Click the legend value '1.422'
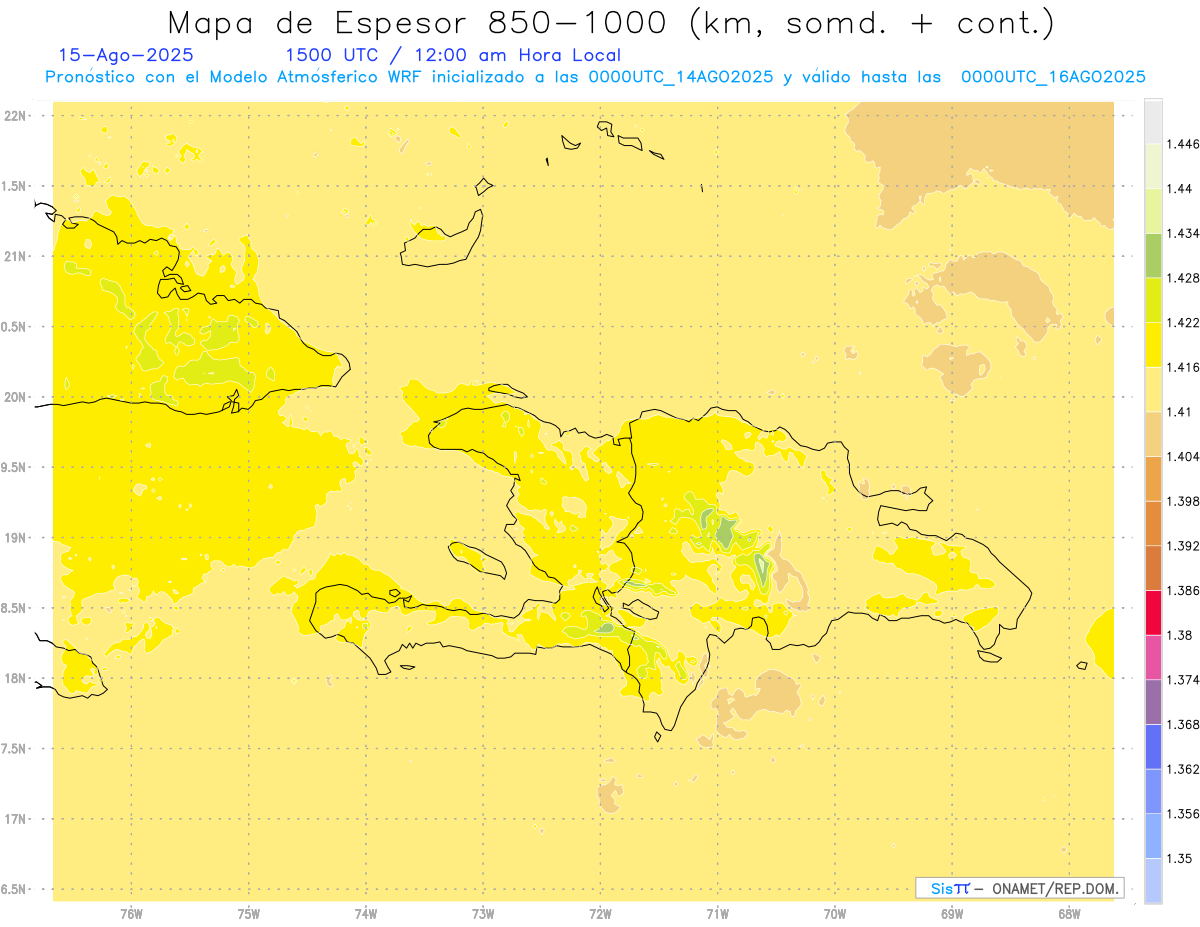Image resolution: width=1200 pixels, height=927 pixels. pos(1183,322)
